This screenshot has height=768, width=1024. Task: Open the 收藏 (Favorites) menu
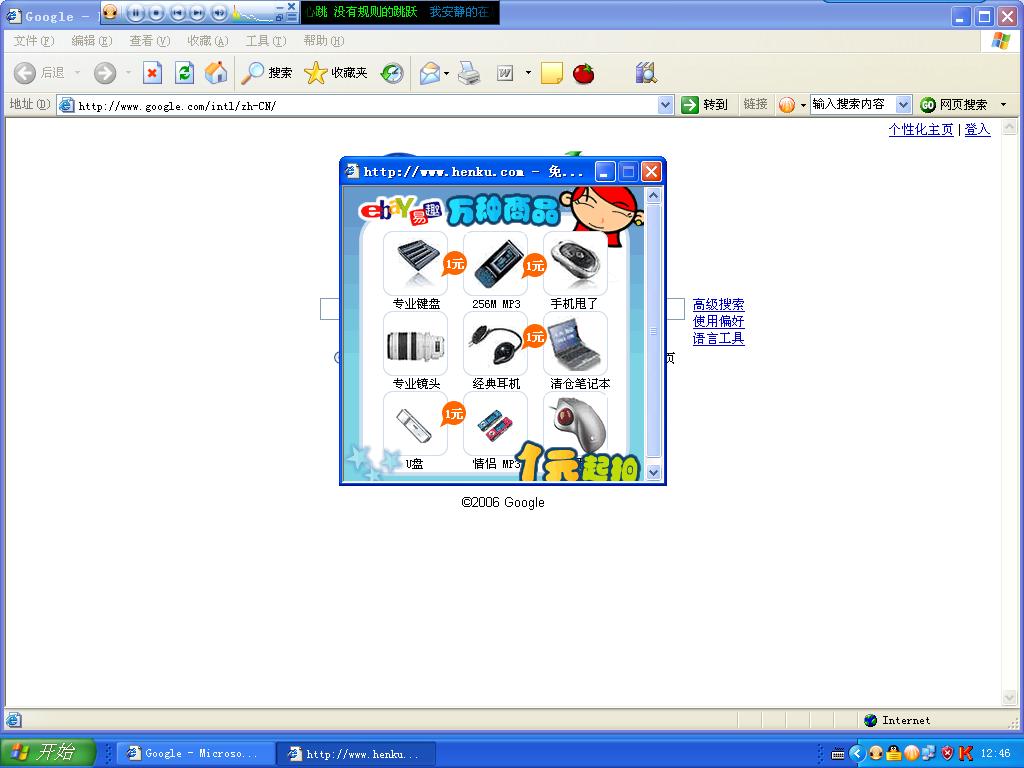click(x=208, y=40)
